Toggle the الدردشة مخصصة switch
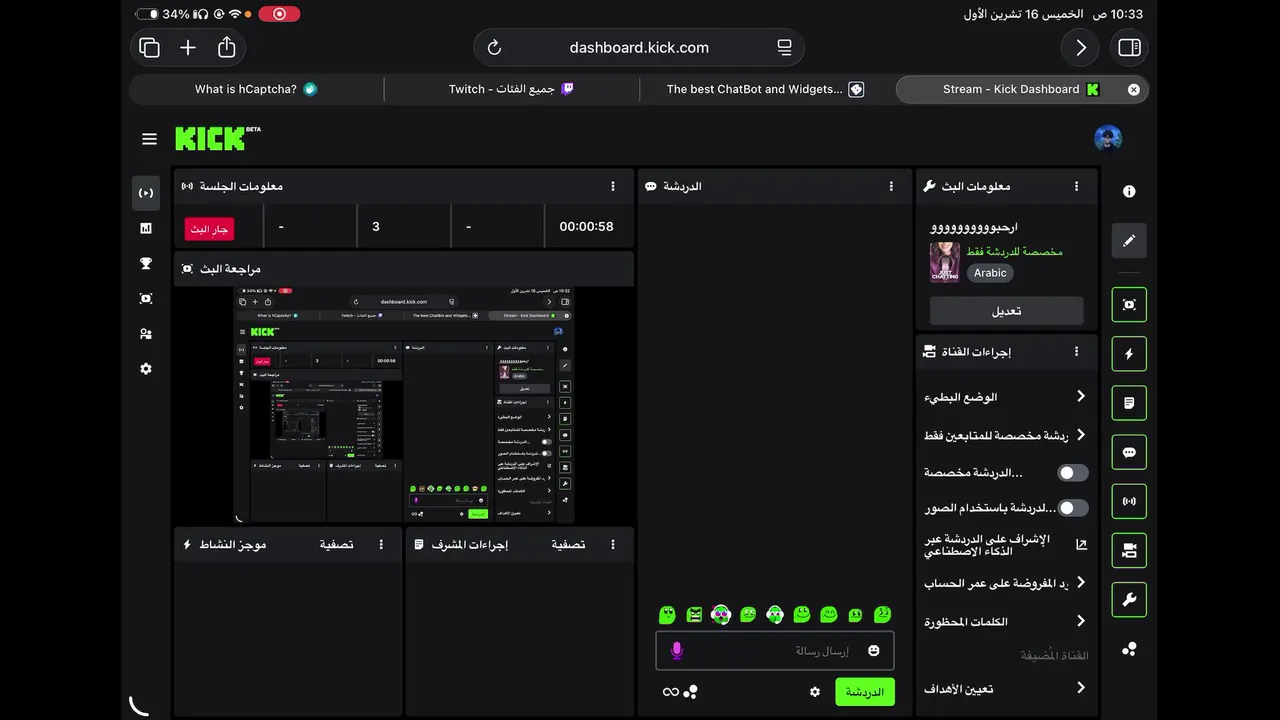Image resolution: width=1280 pixels, height=720 pixels. [1072, 473]
